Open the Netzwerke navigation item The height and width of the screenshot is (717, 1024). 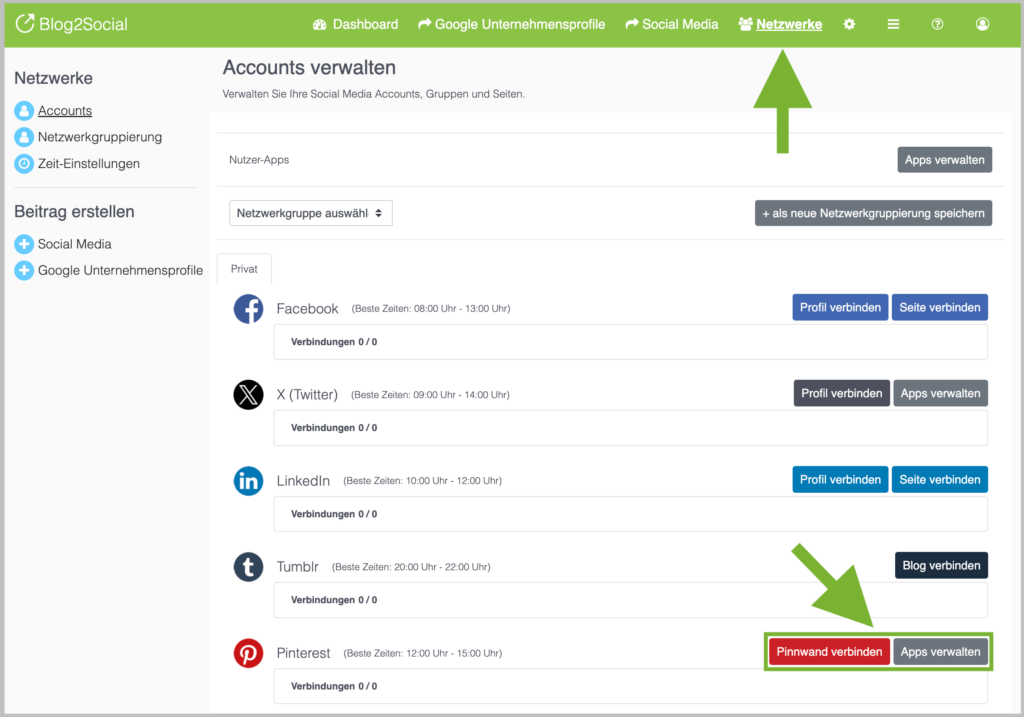point(780,24)
